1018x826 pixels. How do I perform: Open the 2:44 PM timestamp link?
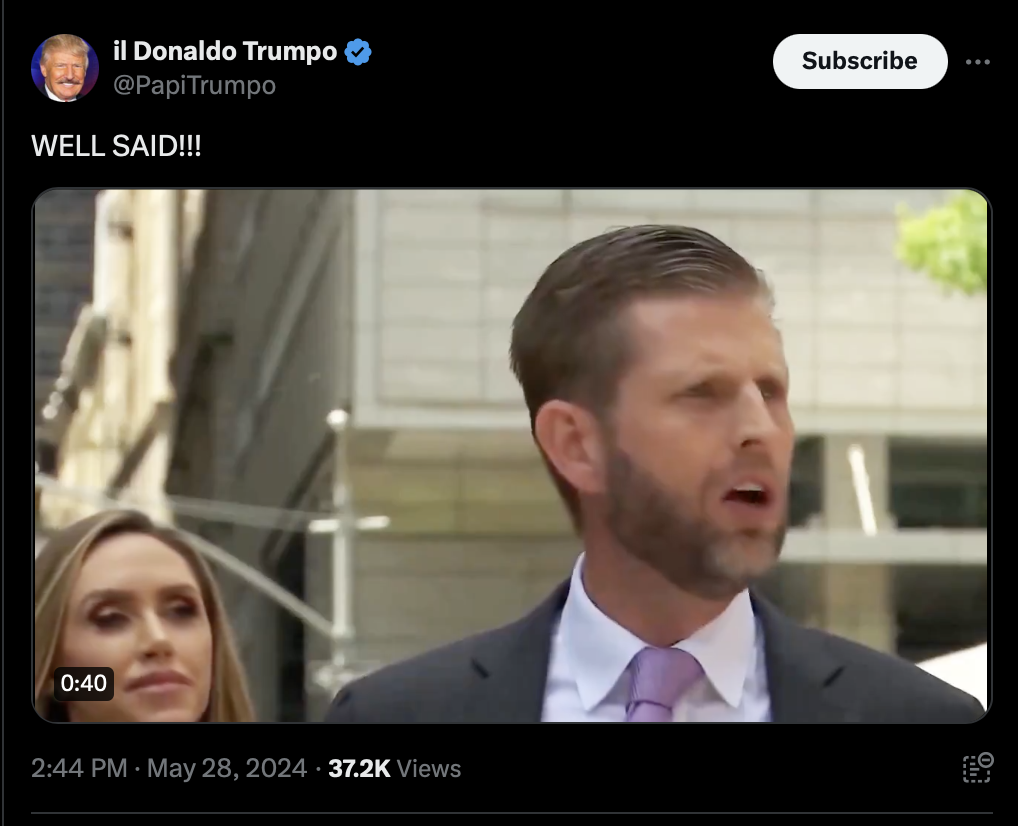(x=79, y=768)
